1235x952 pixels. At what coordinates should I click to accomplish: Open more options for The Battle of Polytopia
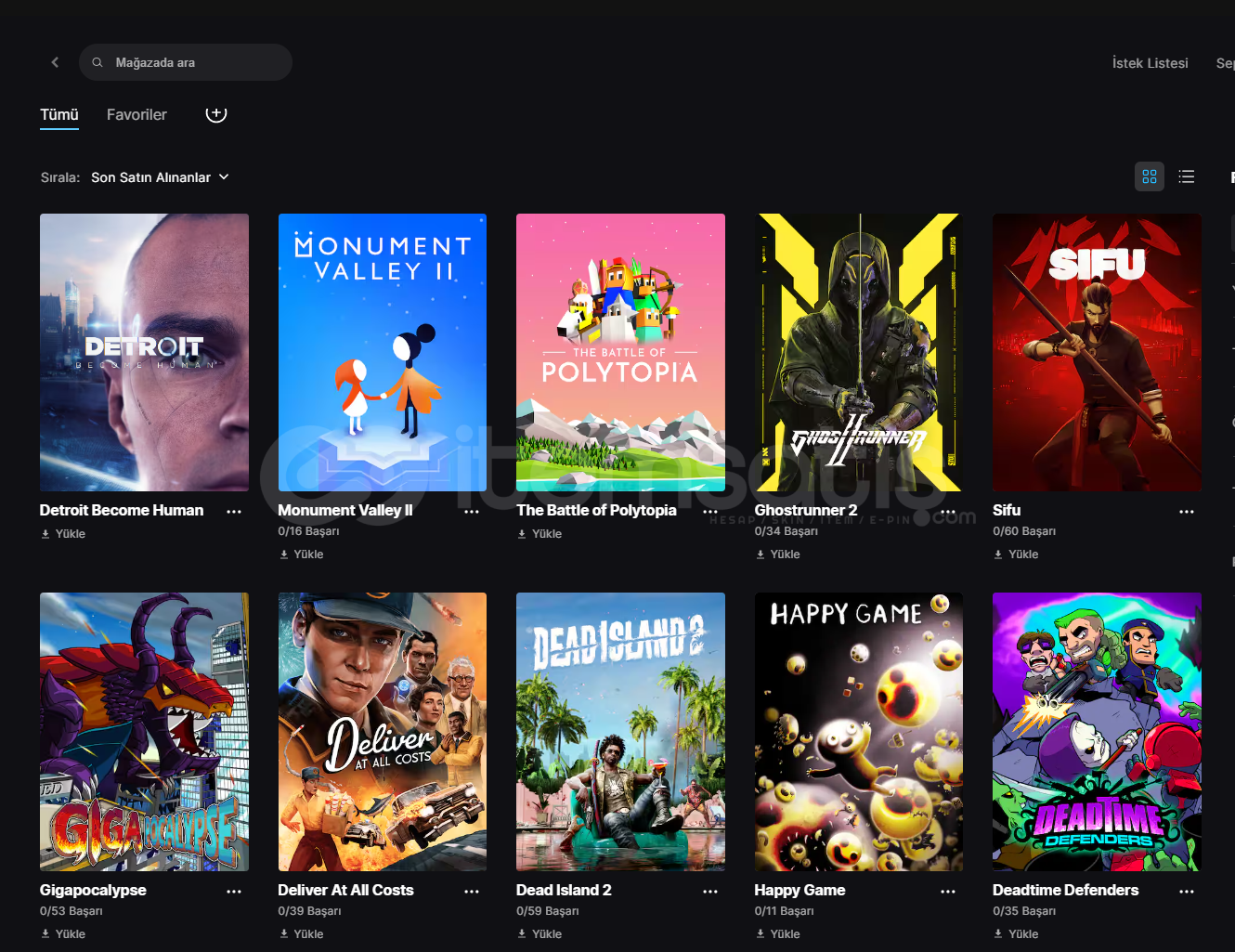point(710,512)
